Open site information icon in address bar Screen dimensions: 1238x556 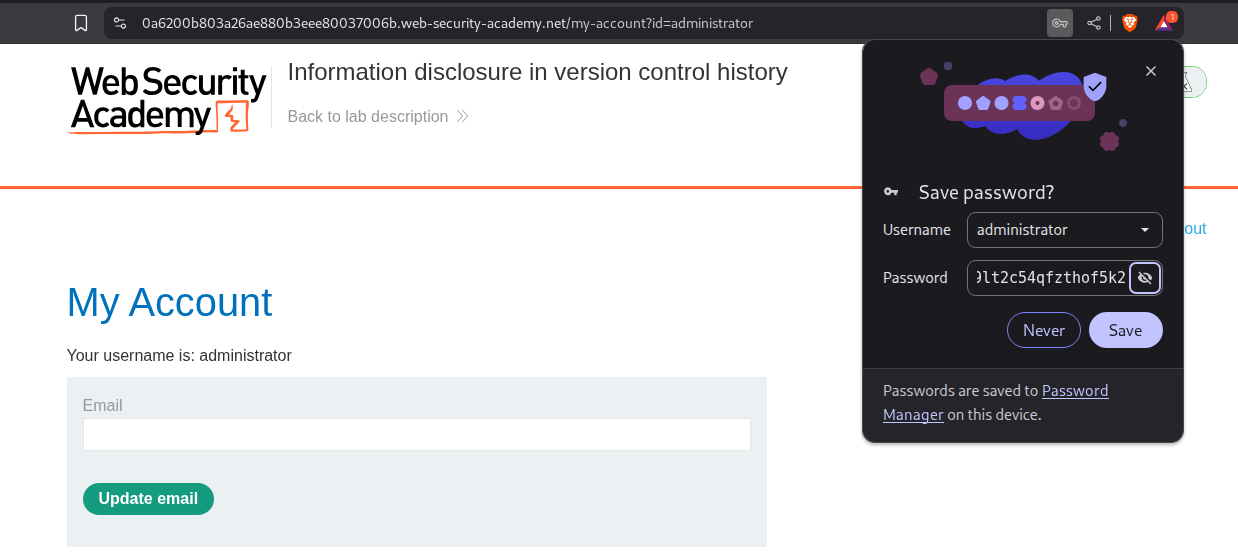tap(120, 23)
